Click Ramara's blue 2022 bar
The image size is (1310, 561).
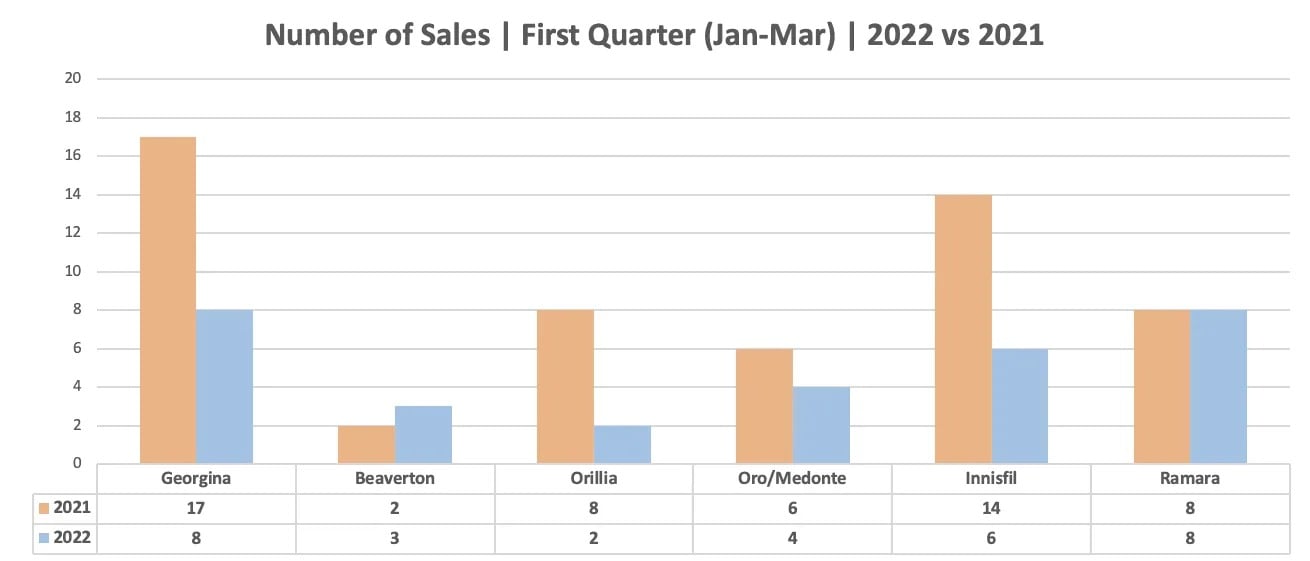[x=1218, y=386]
